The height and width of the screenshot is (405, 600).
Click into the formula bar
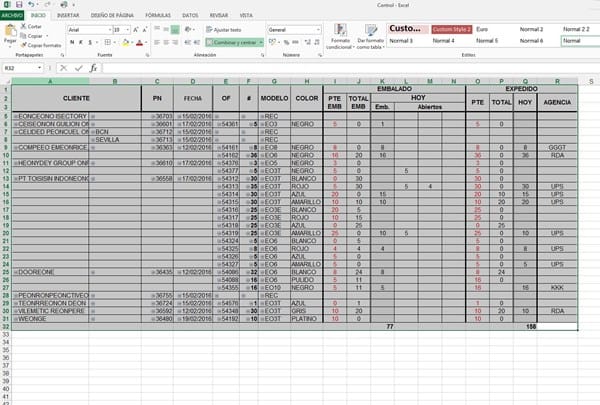pos(350,68)
